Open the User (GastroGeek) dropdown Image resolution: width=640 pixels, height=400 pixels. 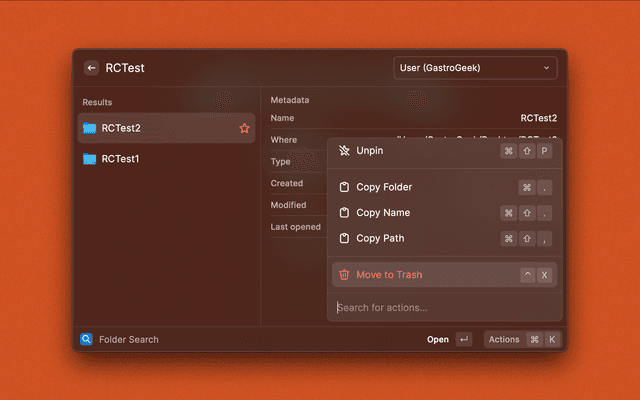475,68
